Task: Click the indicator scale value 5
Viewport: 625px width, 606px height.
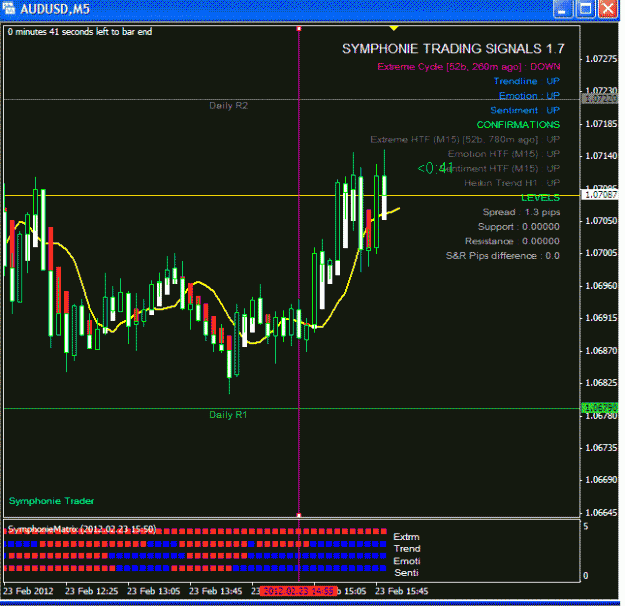Action: click(x=586, y=527)
